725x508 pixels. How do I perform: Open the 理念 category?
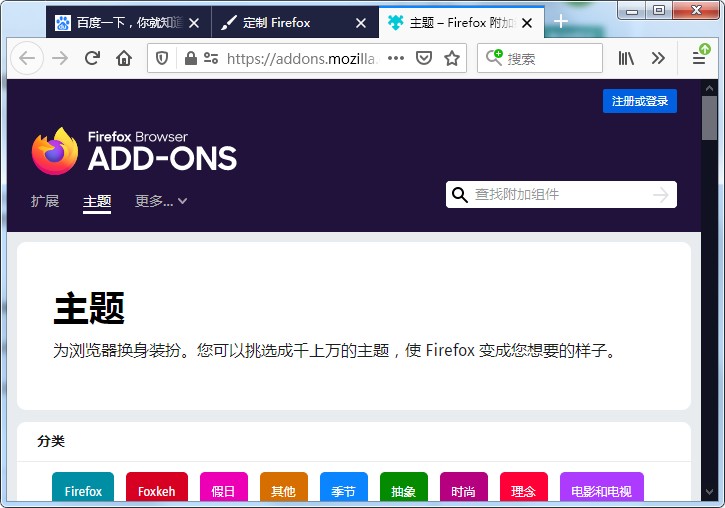524,488
